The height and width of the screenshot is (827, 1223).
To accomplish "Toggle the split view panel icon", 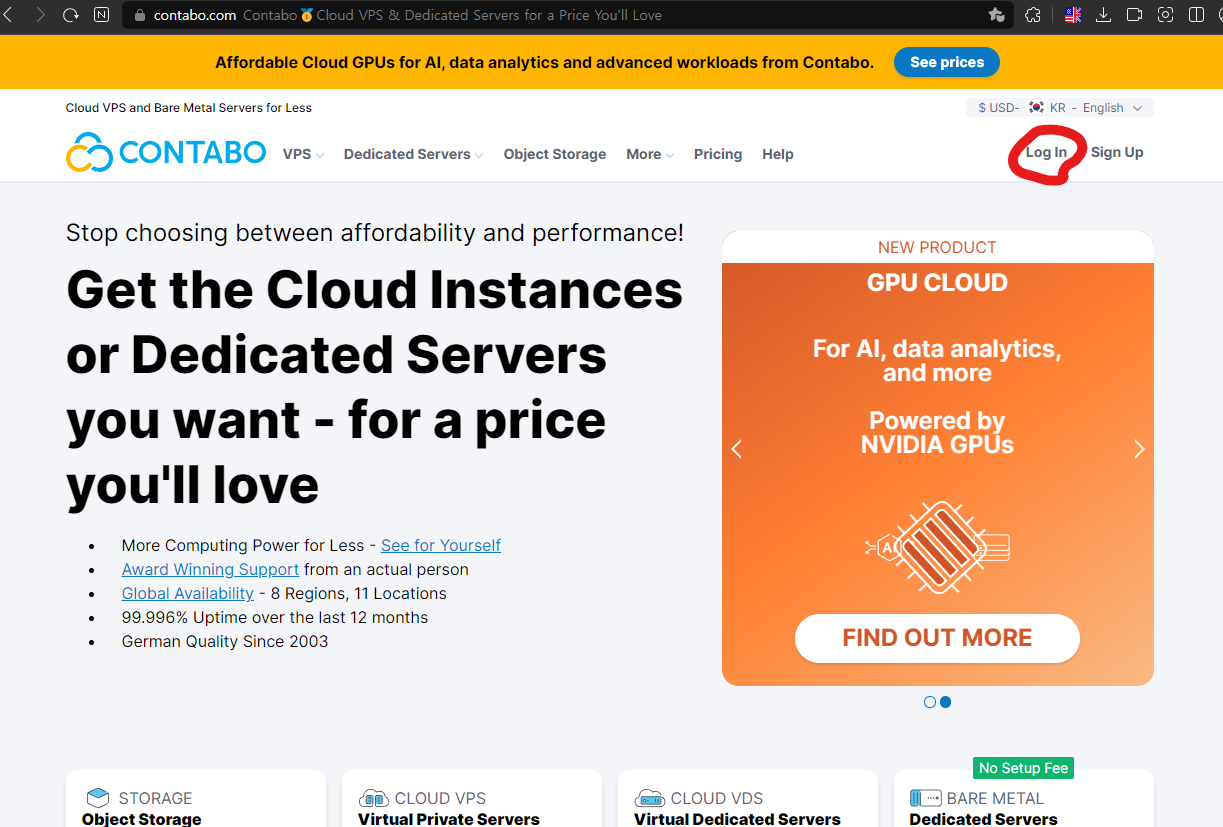I will [1196, 15].
